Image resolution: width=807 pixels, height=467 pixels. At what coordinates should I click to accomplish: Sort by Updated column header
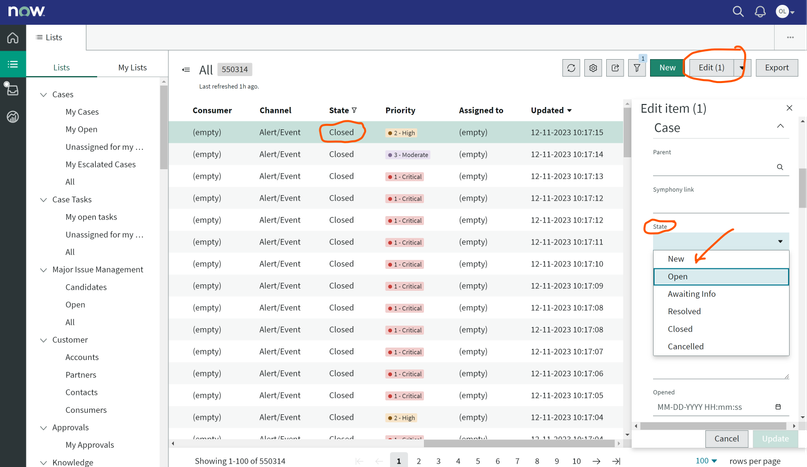tap(551, 110)
